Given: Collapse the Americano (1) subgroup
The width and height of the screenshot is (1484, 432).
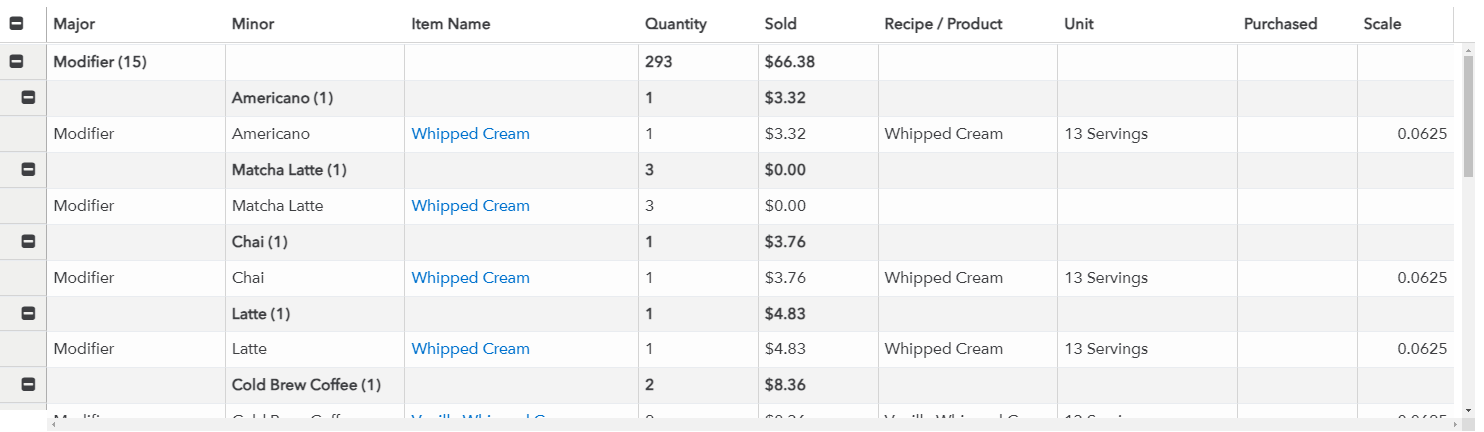Looking at the screenshot, I should pyautogui.click(x=28, y=98).
